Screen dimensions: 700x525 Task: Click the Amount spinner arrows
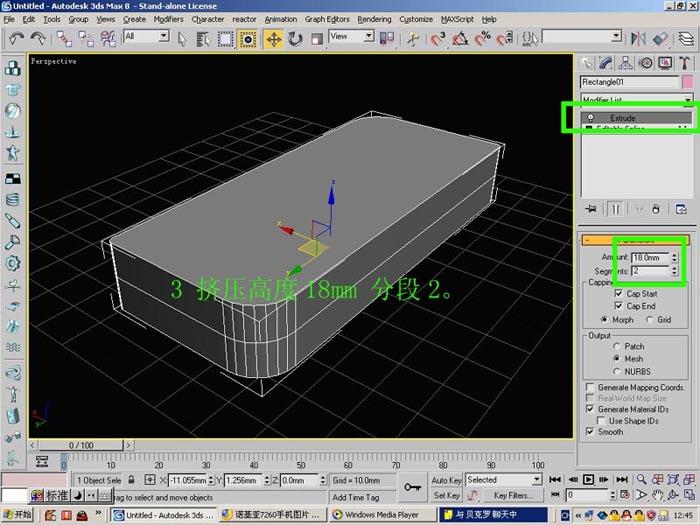[675, 258]
